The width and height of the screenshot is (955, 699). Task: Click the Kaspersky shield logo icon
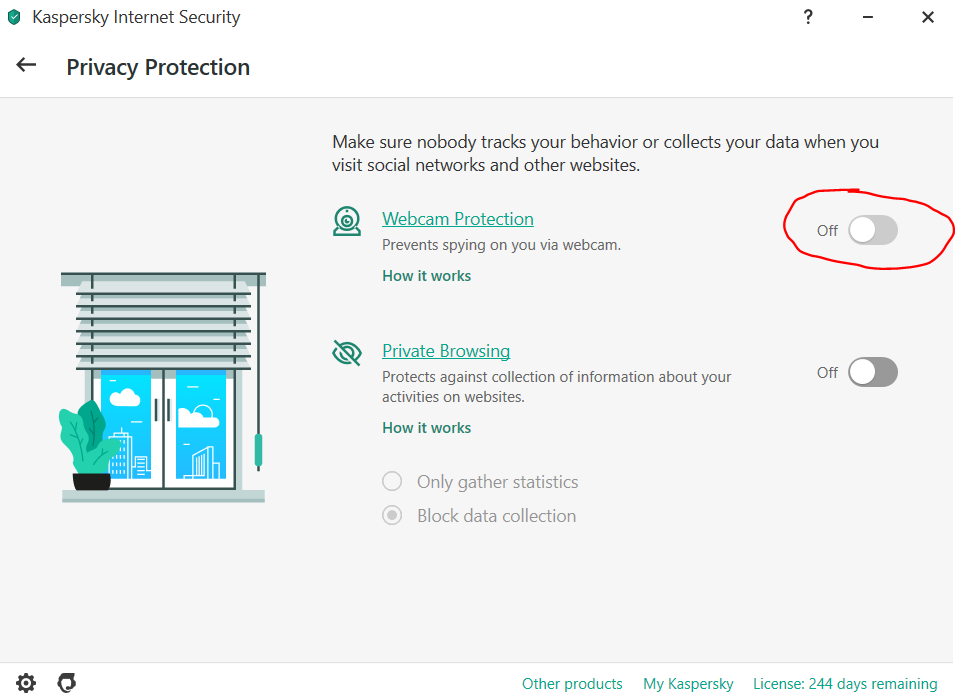point(14,17)
